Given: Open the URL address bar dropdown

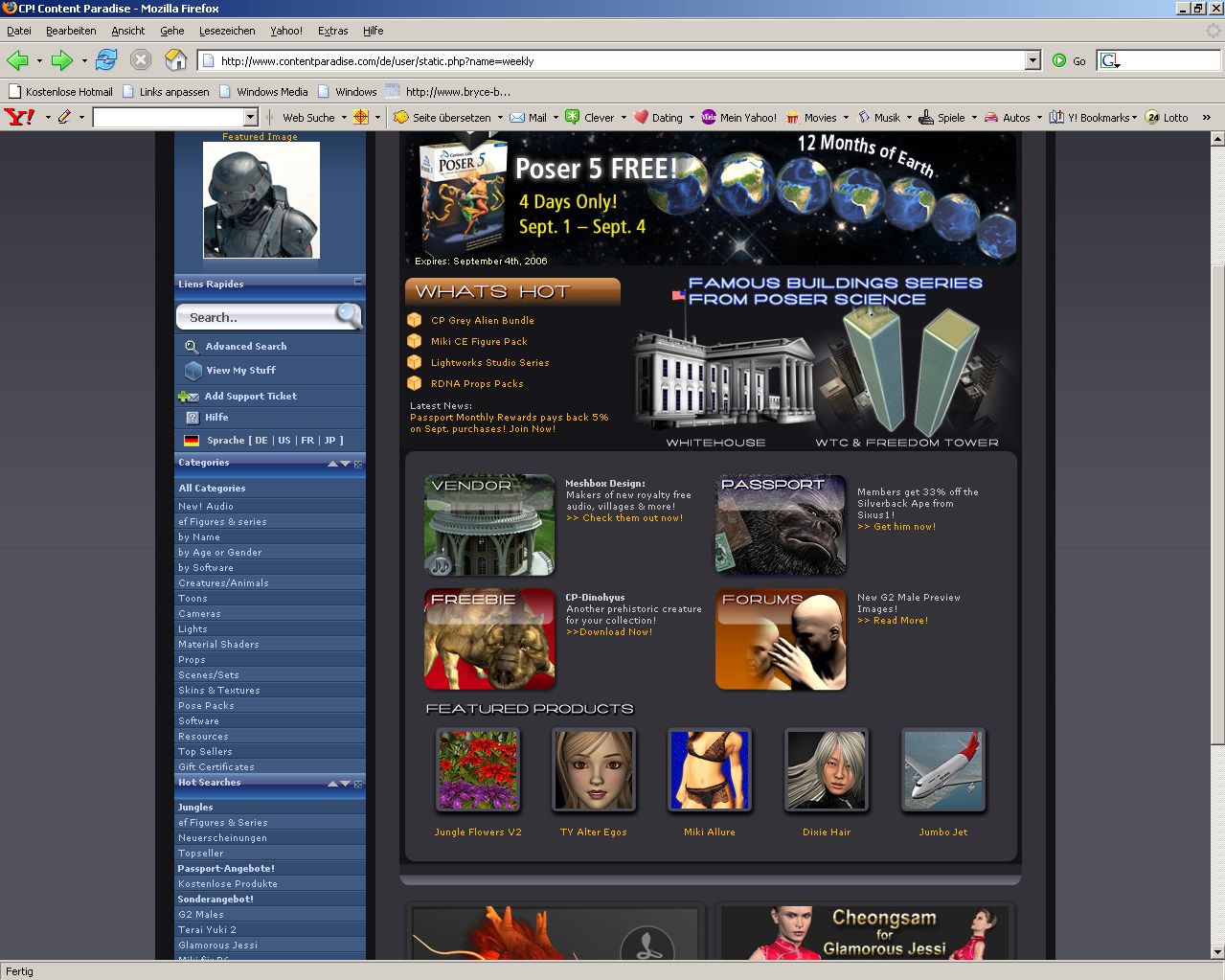Looking at the screenshot, I should click(x=1032, y=60).
